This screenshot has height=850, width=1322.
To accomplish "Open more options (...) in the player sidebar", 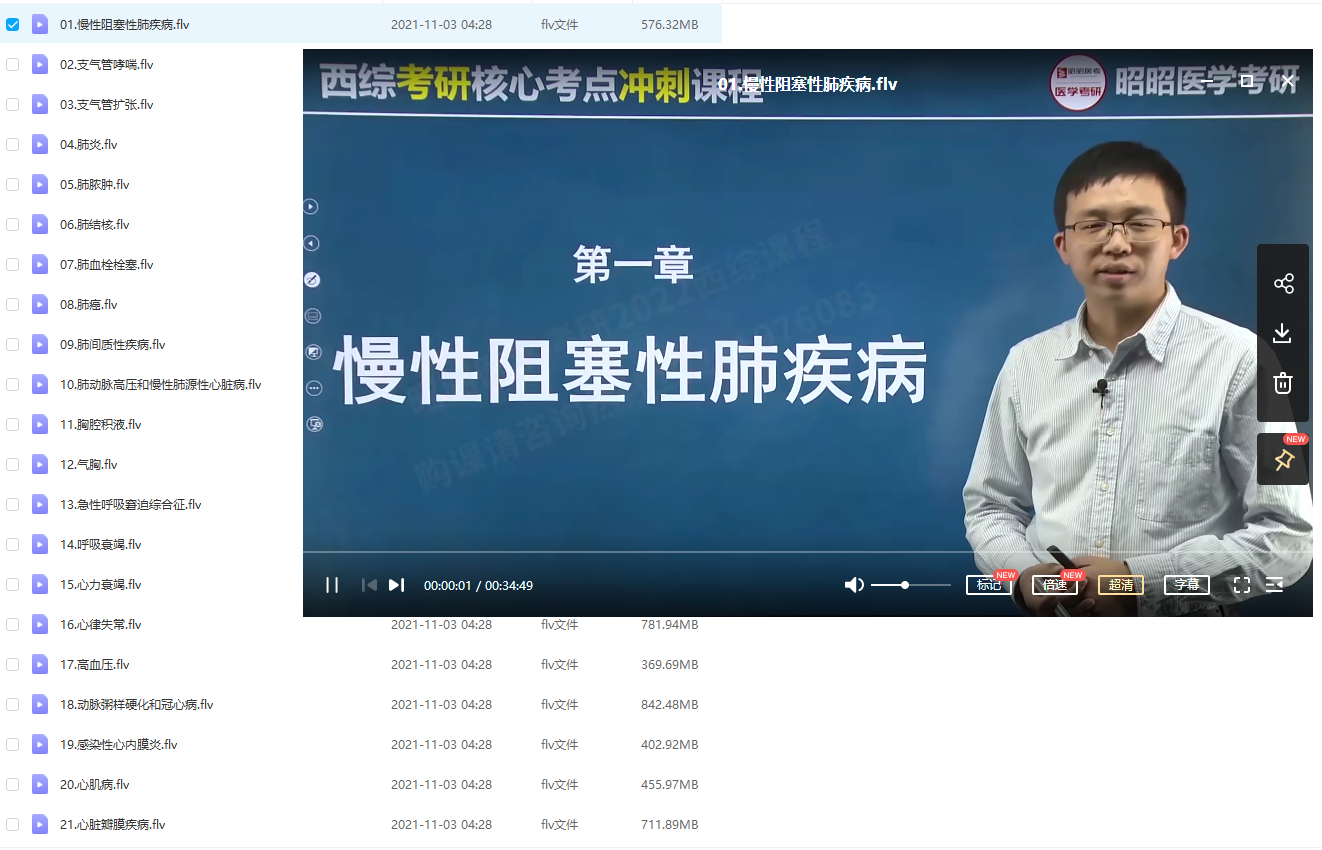I will 310,387.
